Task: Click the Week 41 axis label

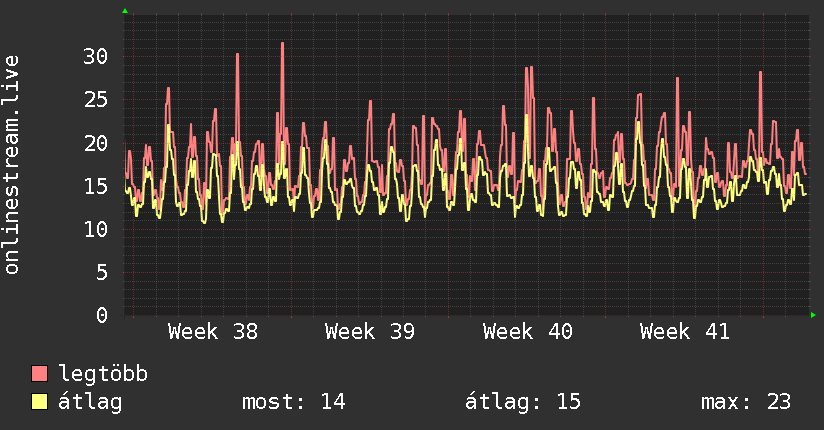Action: (x=685, y=332)
